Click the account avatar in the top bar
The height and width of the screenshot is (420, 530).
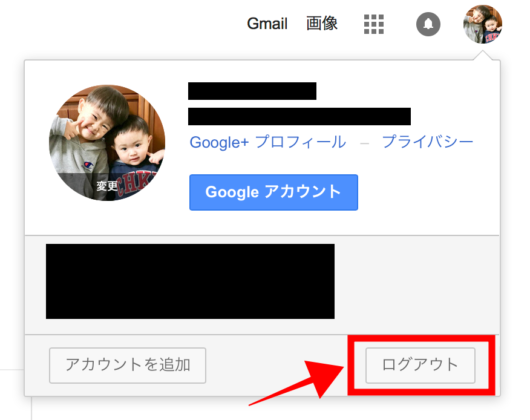(483, 24)
